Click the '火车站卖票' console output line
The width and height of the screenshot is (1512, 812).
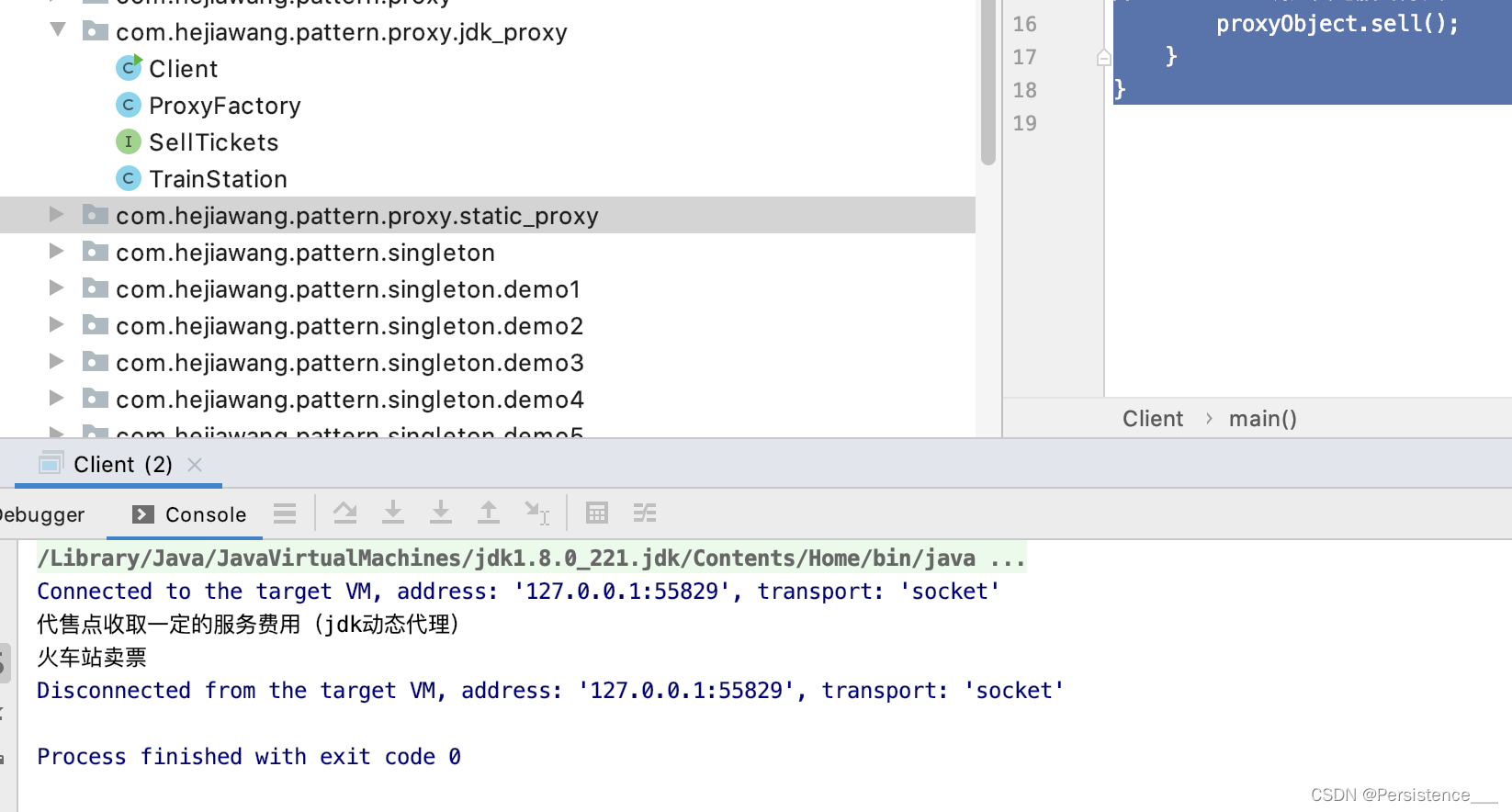92,658
